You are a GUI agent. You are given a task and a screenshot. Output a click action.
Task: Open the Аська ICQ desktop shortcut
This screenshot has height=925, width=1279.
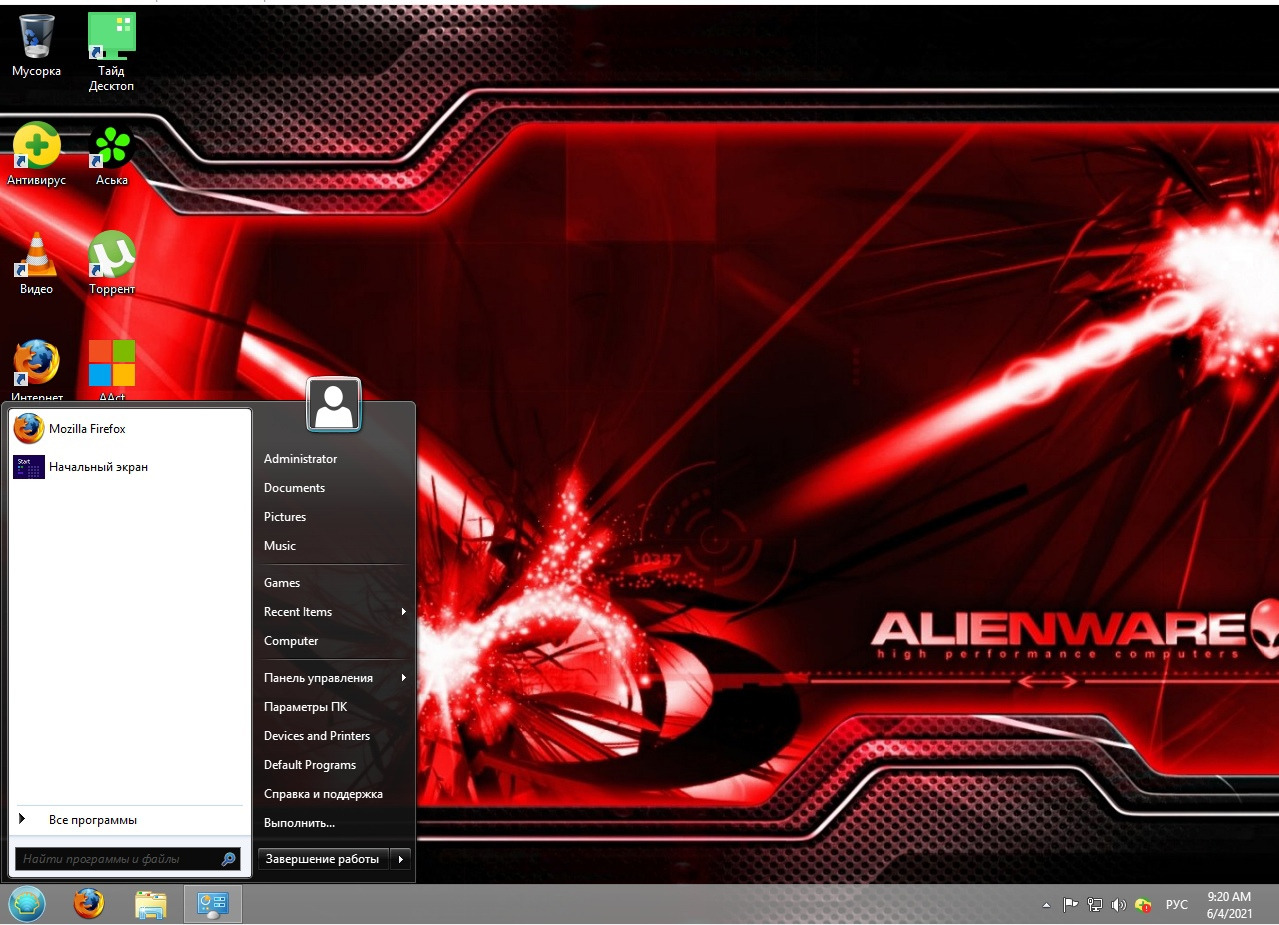112,155
